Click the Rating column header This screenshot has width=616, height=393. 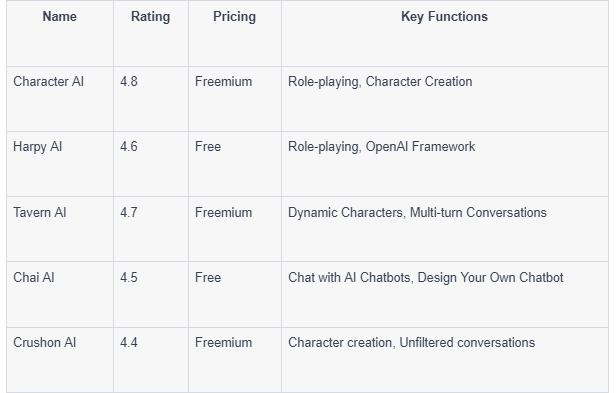point(150,17)
